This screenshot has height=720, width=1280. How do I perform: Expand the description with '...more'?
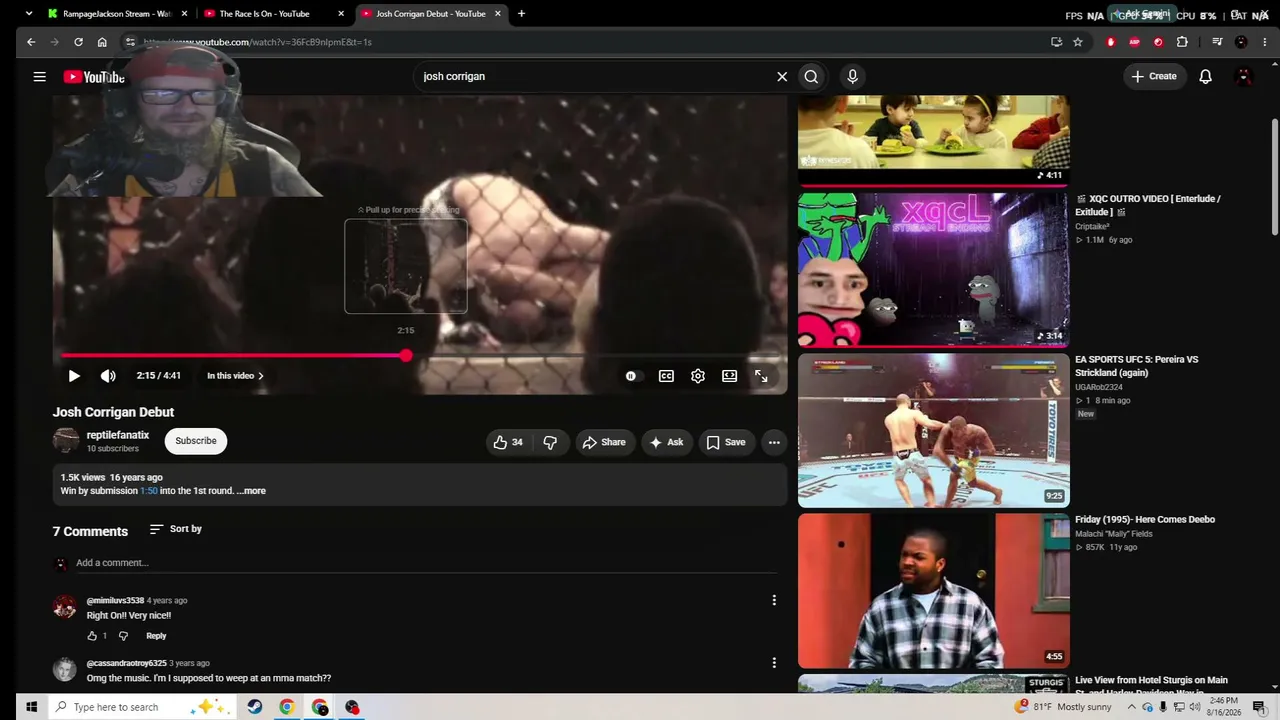tap(252, 491)
